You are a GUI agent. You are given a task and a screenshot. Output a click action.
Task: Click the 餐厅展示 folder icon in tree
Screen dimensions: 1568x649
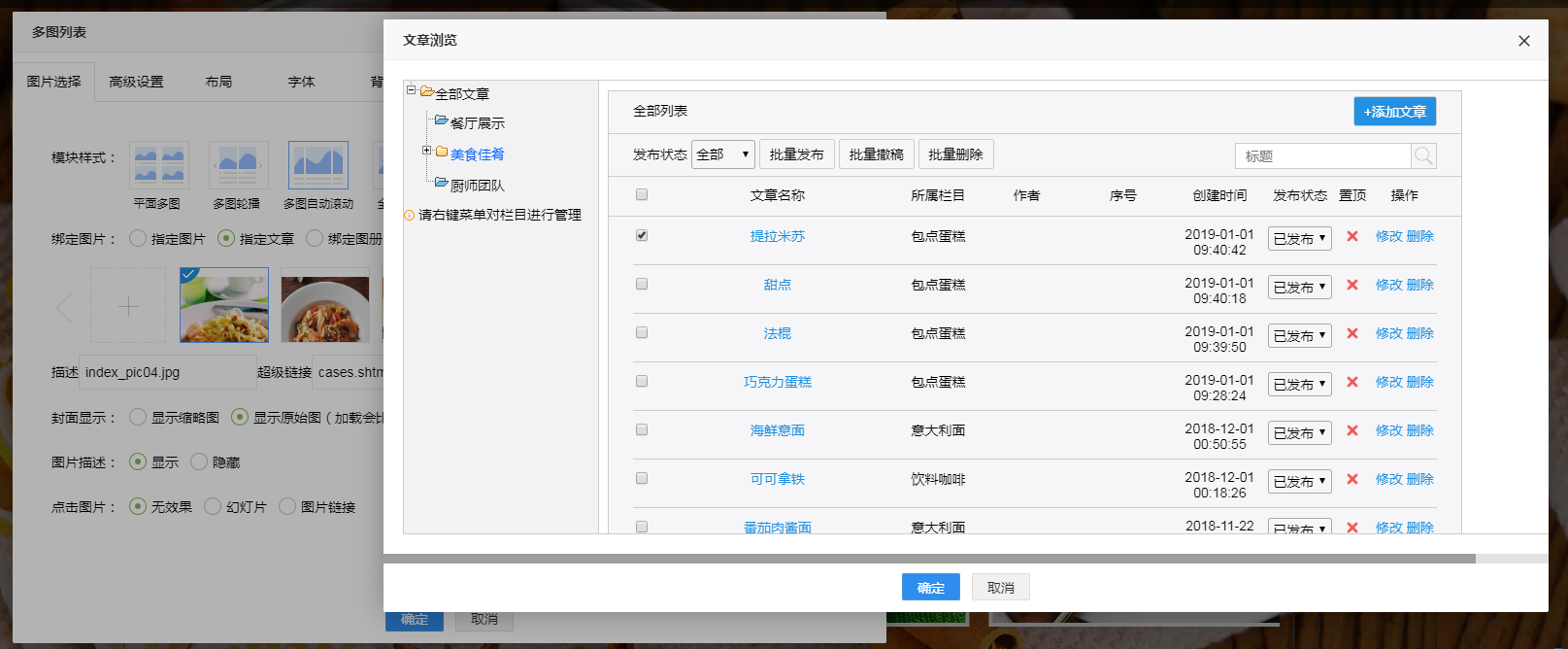pyautogui.click(x=441, y=121)
